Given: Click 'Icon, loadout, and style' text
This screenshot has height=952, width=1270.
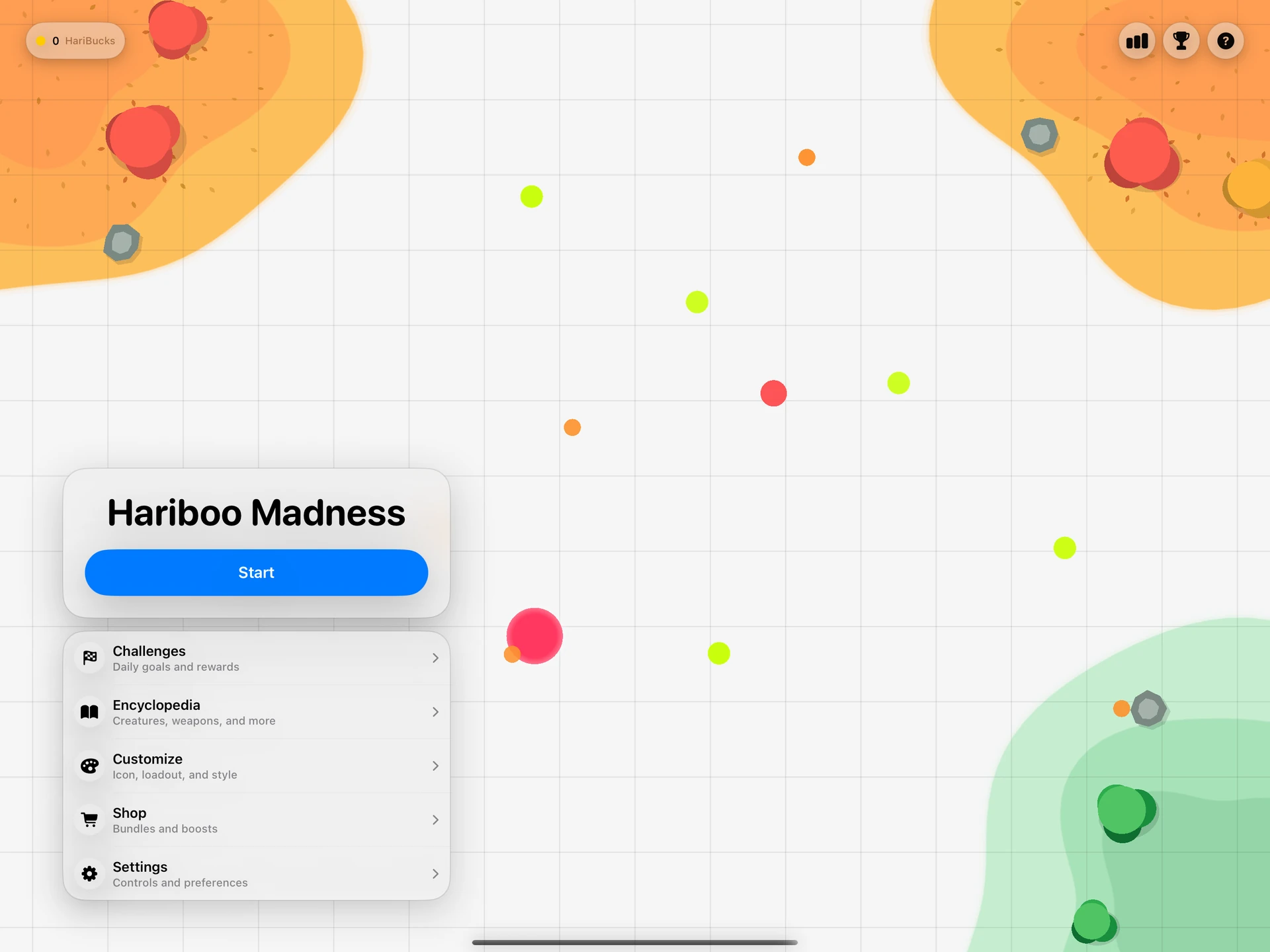Looking at the screenshot, I should click(x=175, y=775).
